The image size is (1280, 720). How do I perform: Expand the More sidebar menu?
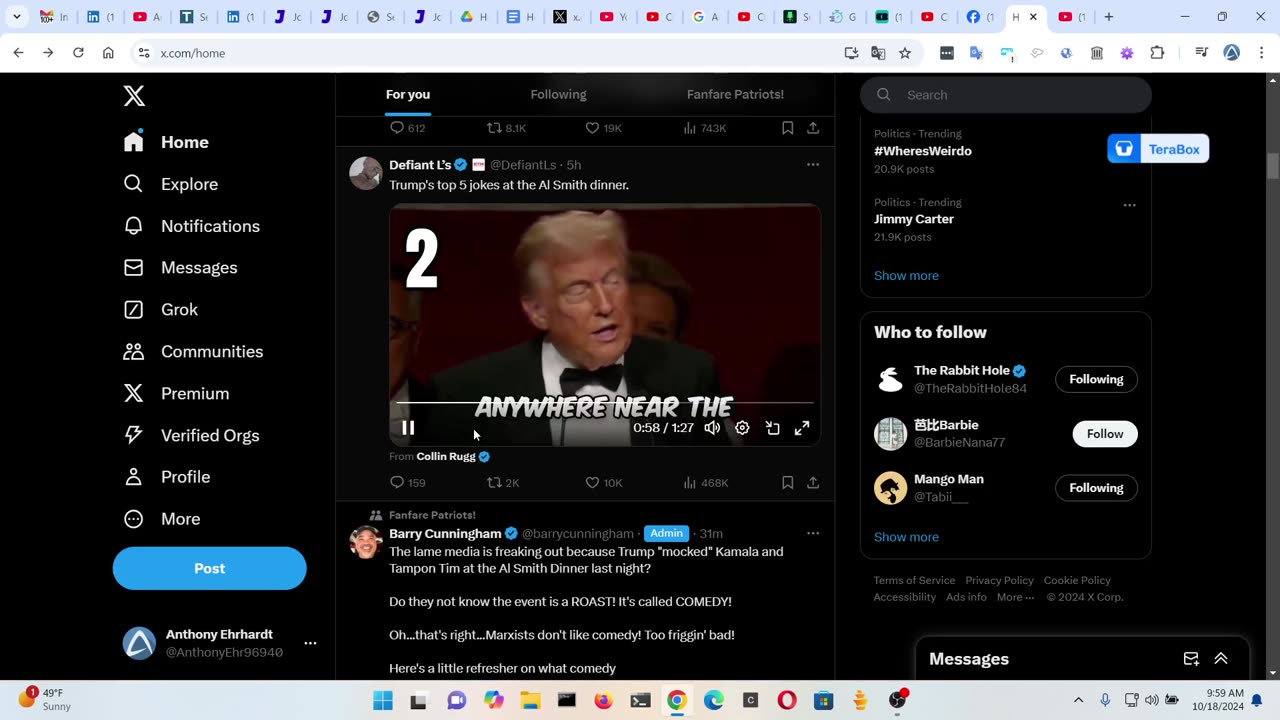click(x=161, y=519)
